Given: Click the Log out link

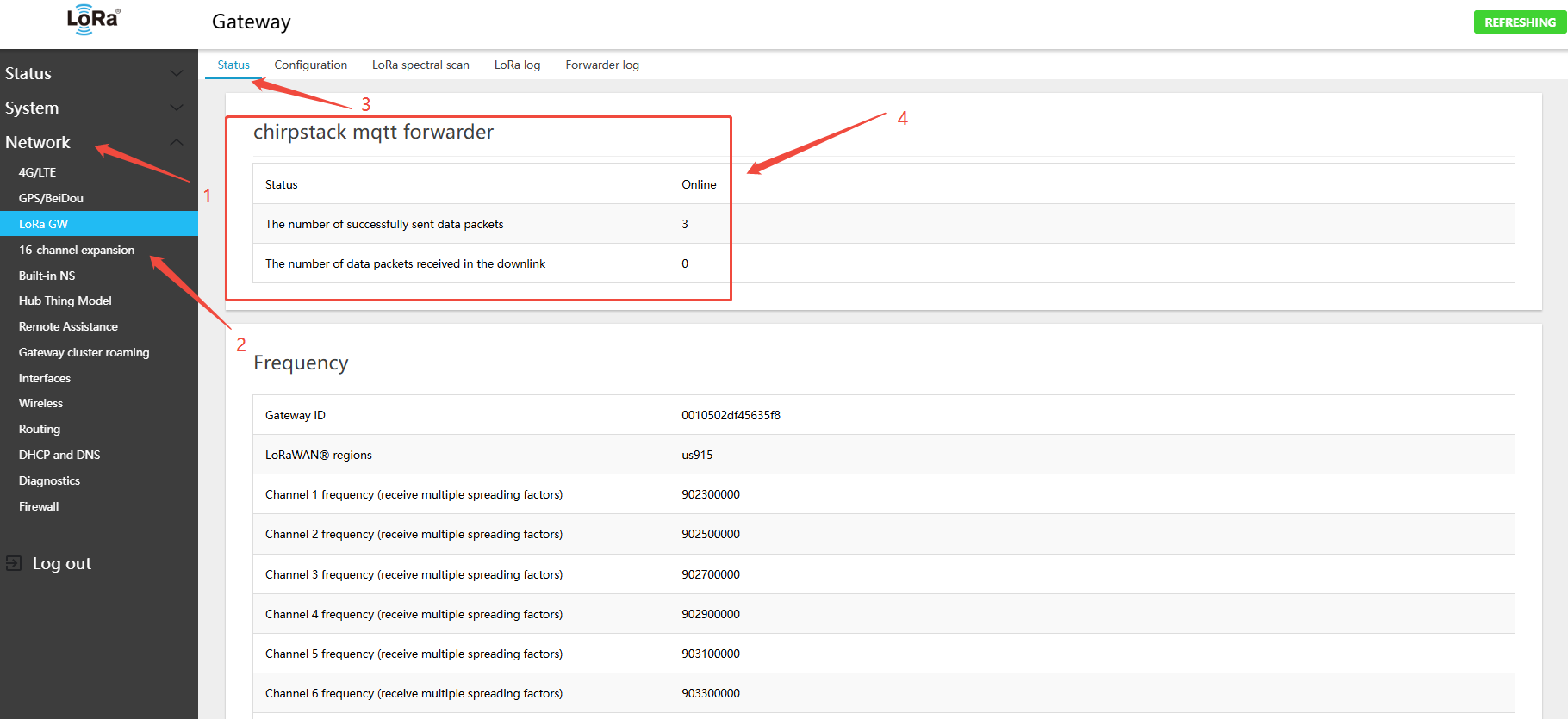Looking at the screenshot, I should (61, 563).
